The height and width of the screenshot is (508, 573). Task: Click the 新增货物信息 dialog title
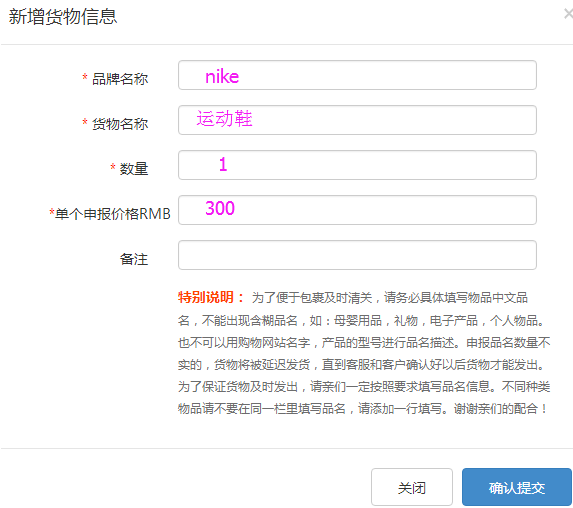(62, 17)
